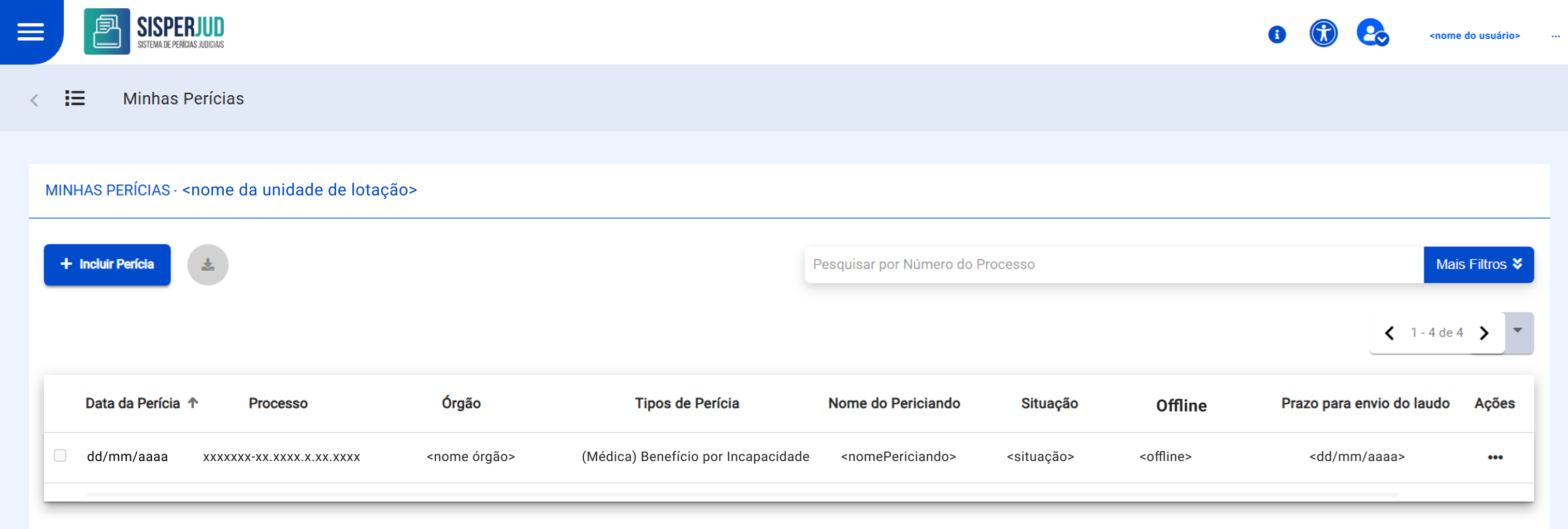Open the pagination size dropdown arrow
The image size is (1568, 529).
click(1517, 331)
